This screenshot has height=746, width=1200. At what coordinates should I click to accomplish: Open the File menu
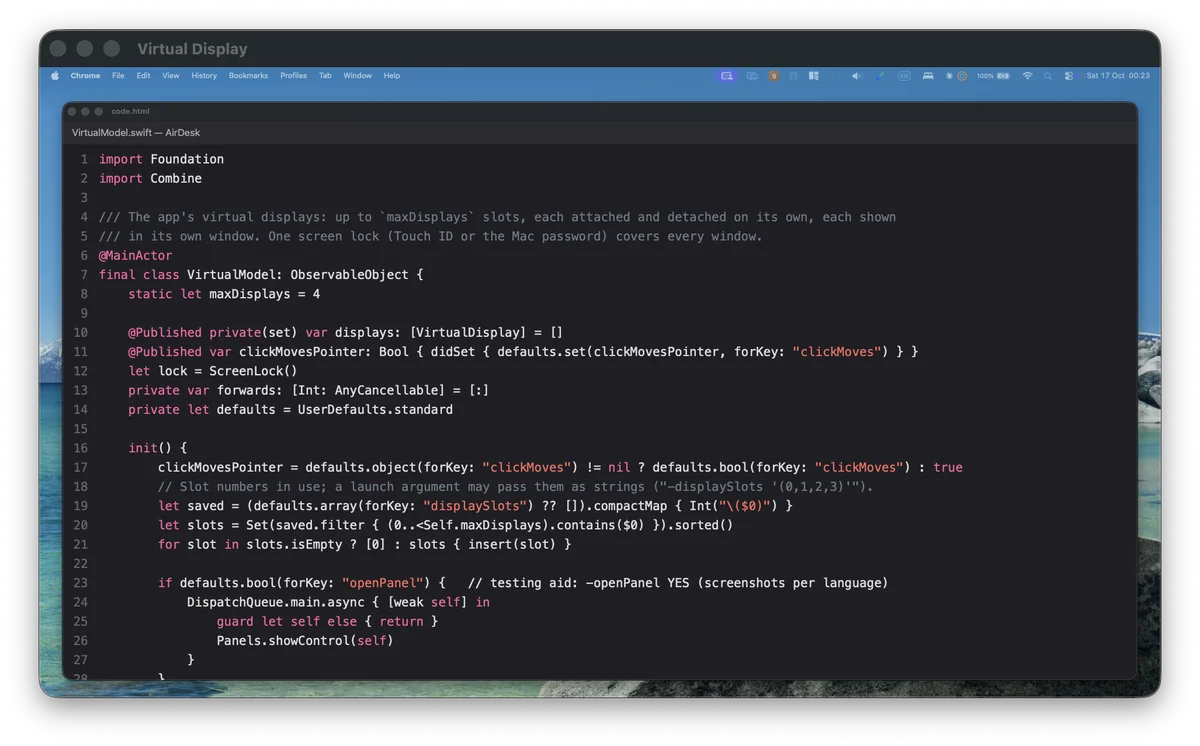tap(118, 76)
